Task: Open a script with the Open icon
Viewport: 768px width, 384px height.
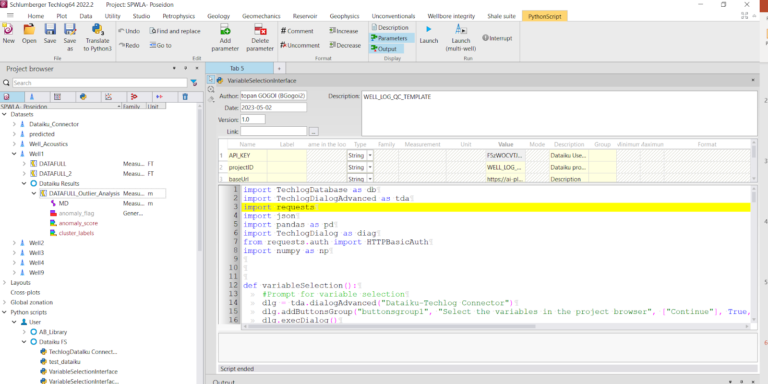Action: point(29,29)
